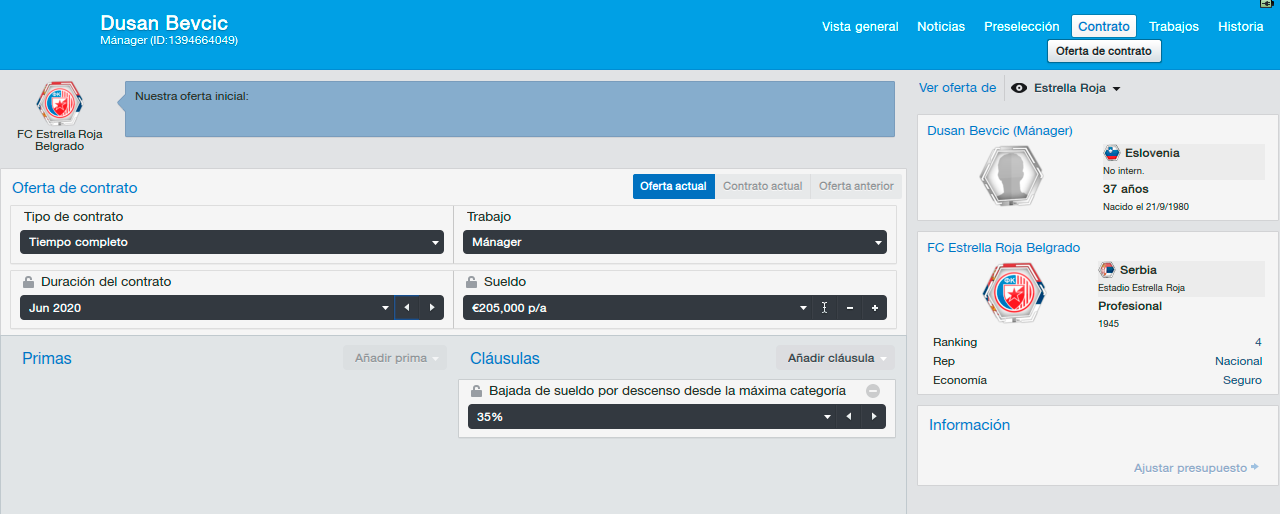This screenshot has height=514, width=1280.
Task: Click the eye icon beside Estrella Roja
Action: pyautogui.click(x=1019, y=88)
